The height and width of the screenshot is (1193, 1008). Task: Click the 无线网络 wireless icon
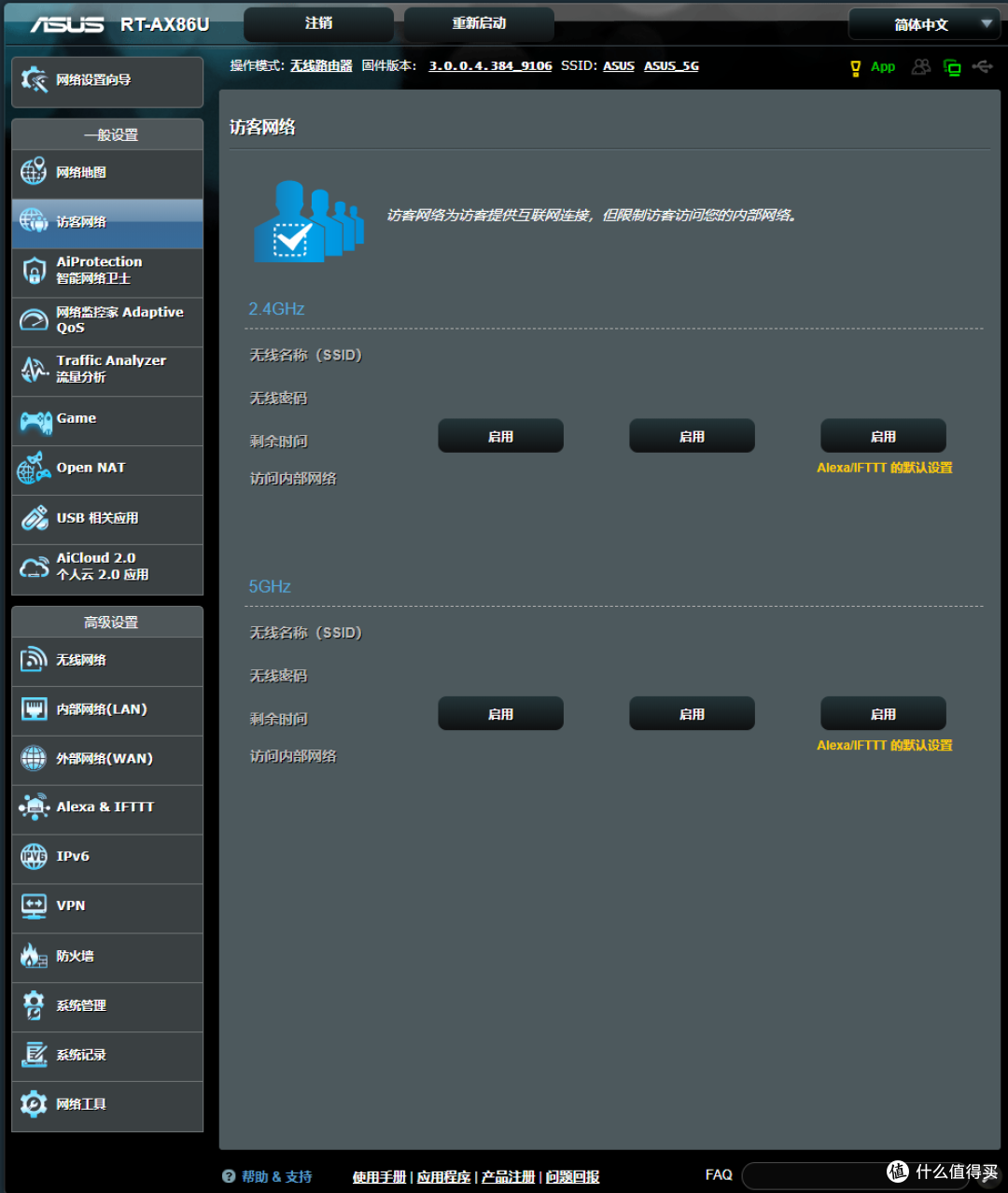click(x=34, y=659)
